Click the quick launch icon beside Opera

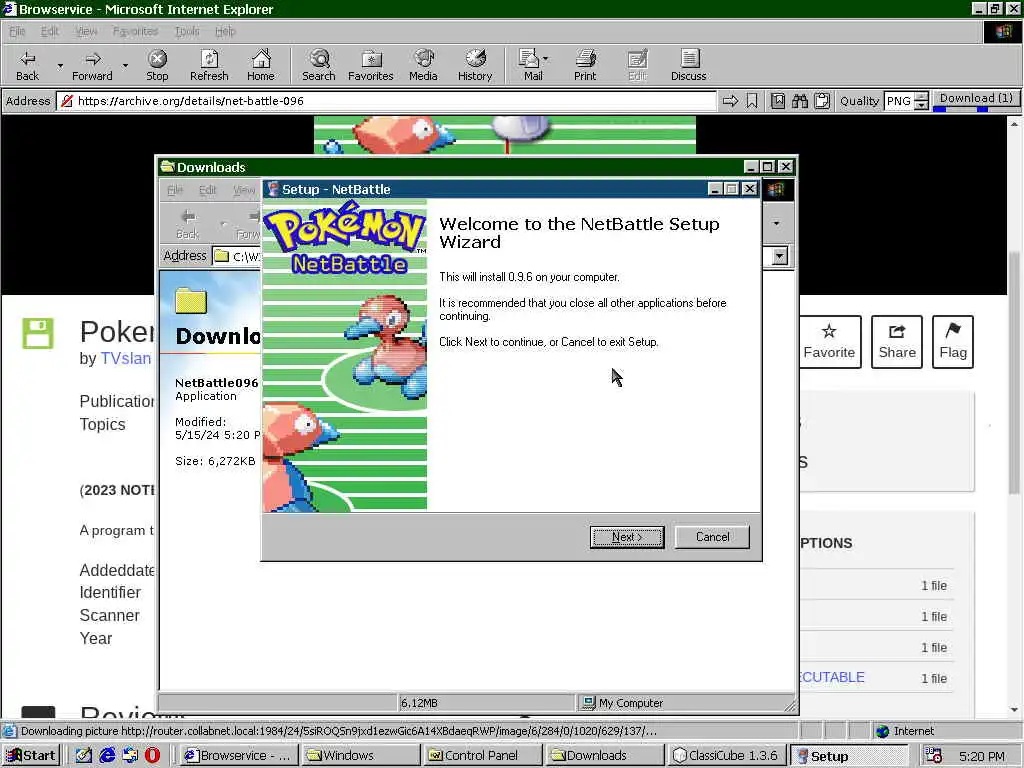click(x=130, y=755)
